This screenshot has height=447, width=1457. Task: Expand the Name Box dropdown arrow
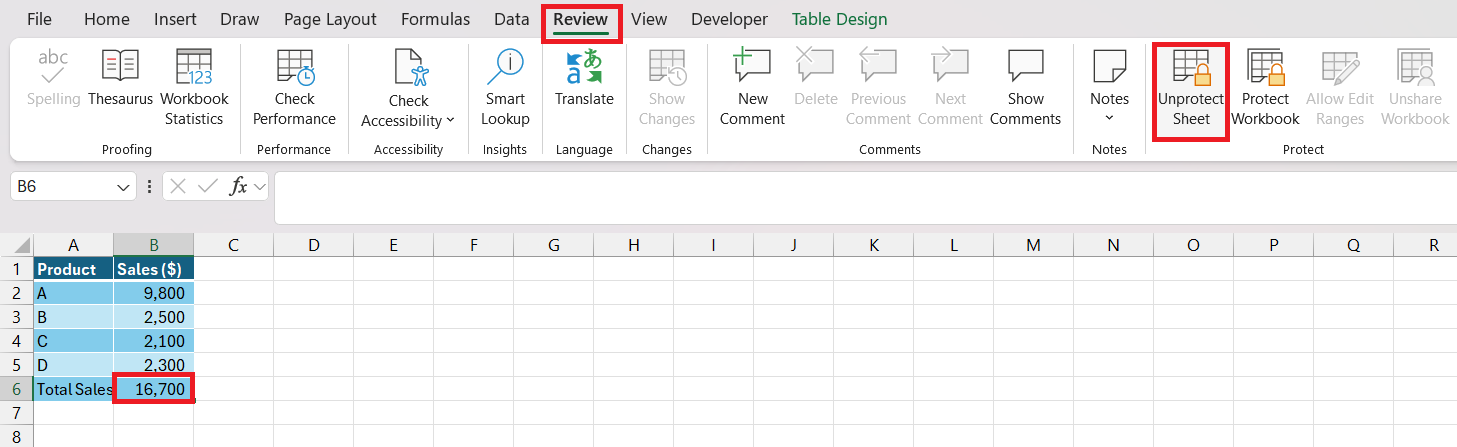pos(124,187)
